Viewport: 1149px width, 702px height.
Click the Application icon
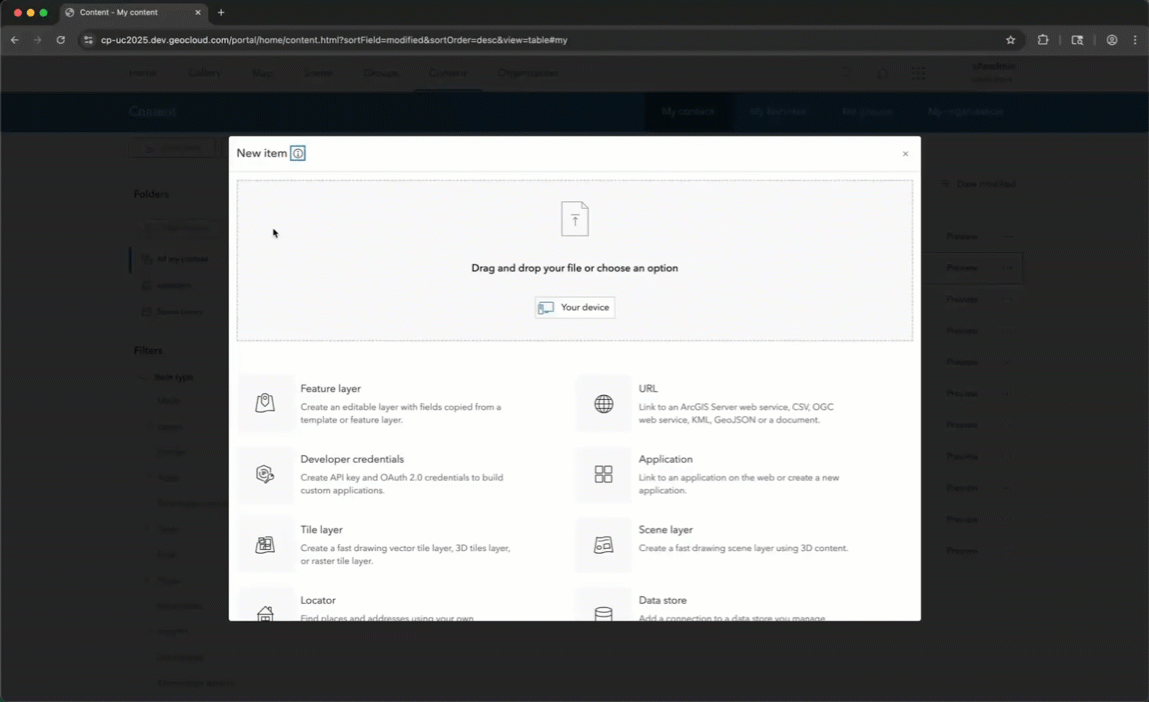pos(604,473)
